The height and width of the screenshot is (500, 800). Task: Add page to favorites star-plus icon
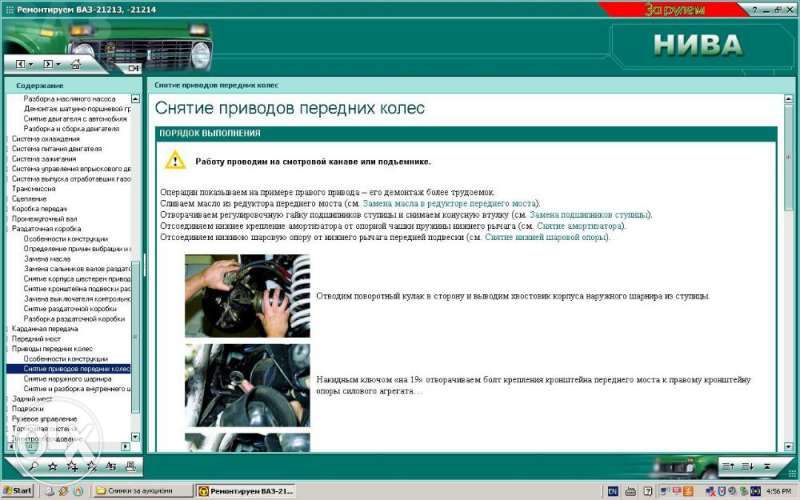point(72,466)
